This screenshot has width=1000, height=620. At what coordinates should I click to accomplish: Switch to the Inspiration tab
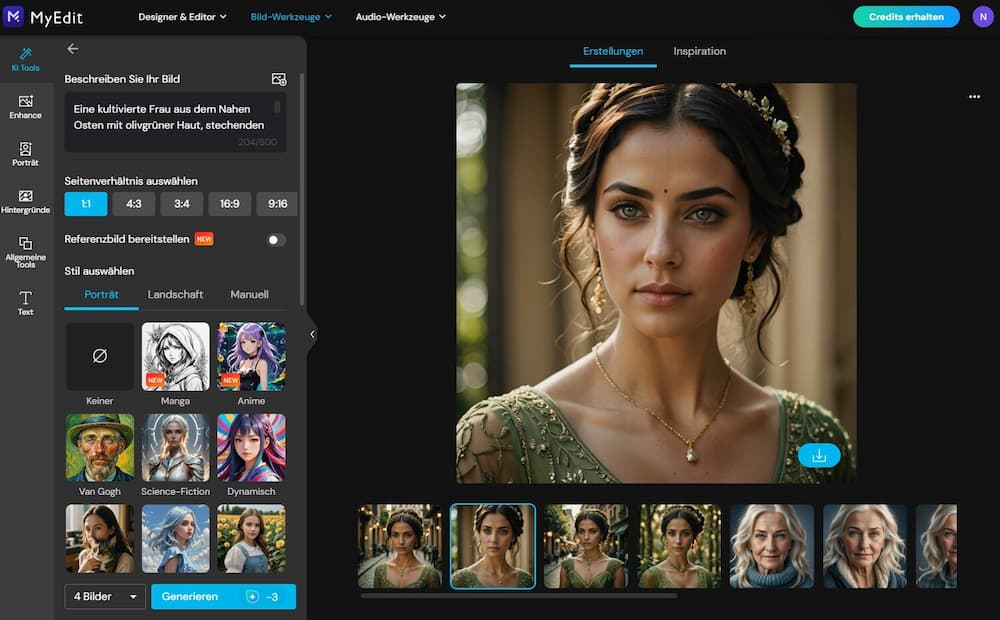click(x=700, y=51)
